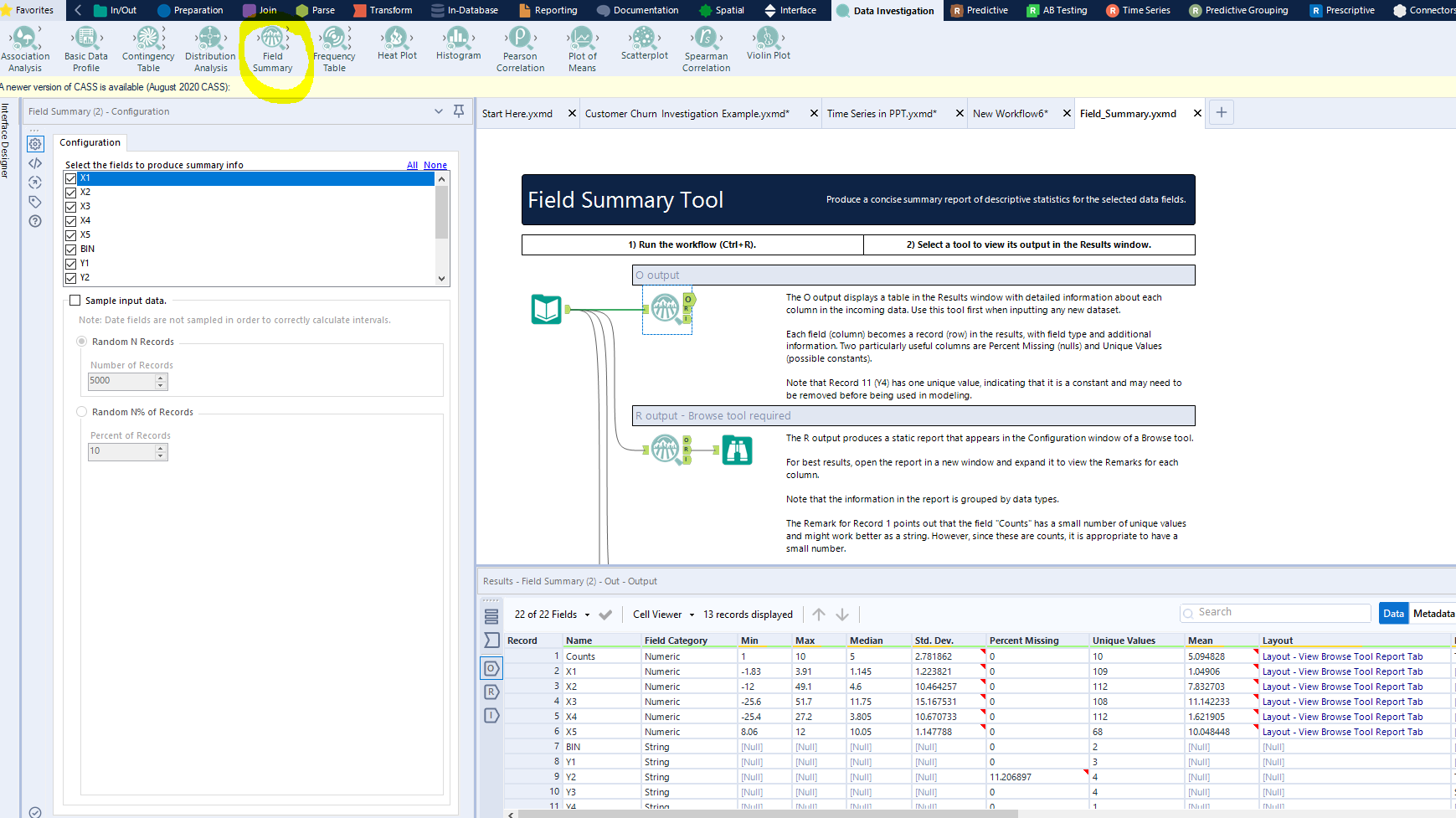The width and height of the screenshot is (1456, 818).
Task: Switch to Metadata view in Results
Action: click(x=1433, y=613)
